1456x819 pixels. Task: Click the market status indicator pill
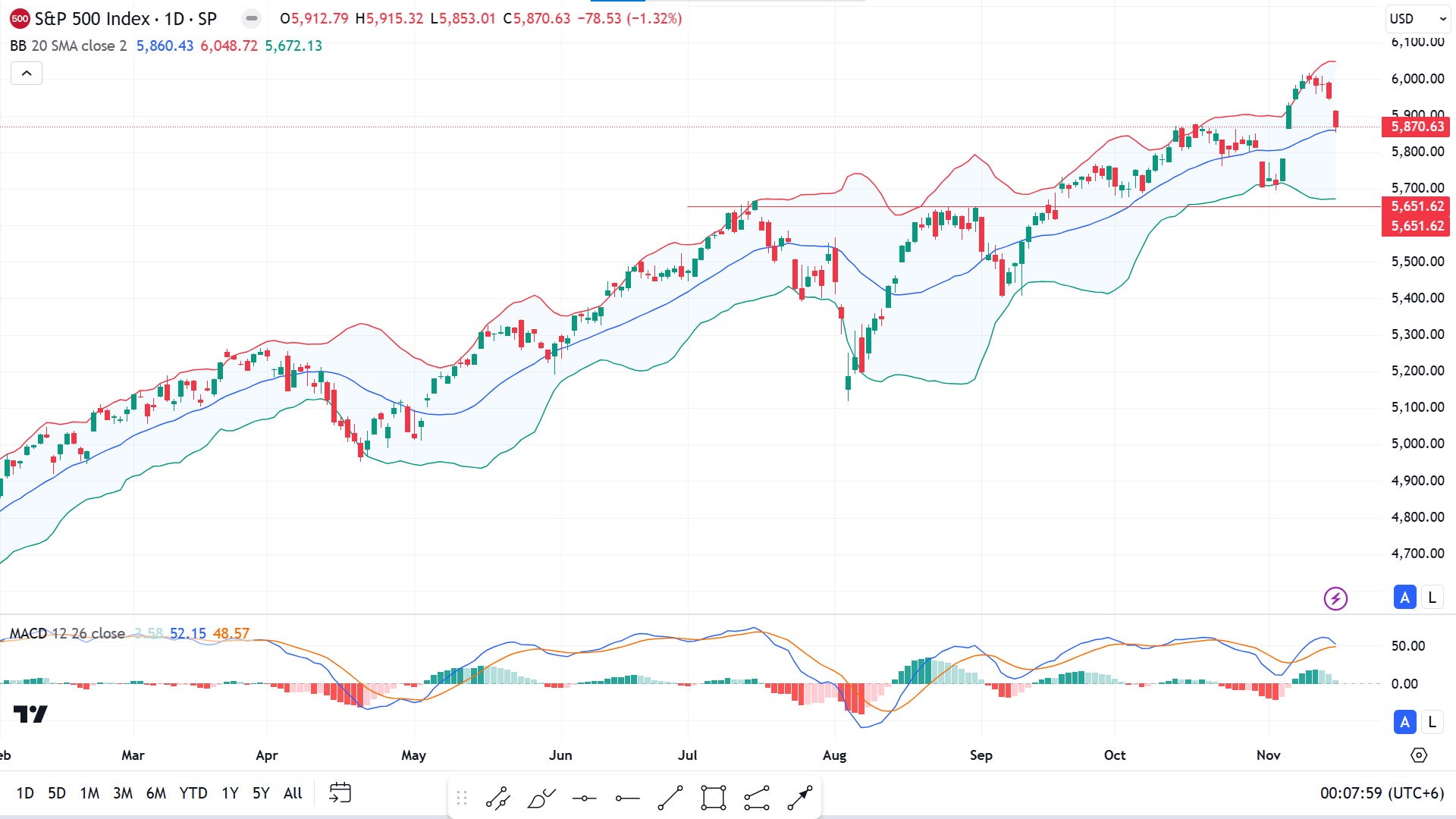(252, 18)
